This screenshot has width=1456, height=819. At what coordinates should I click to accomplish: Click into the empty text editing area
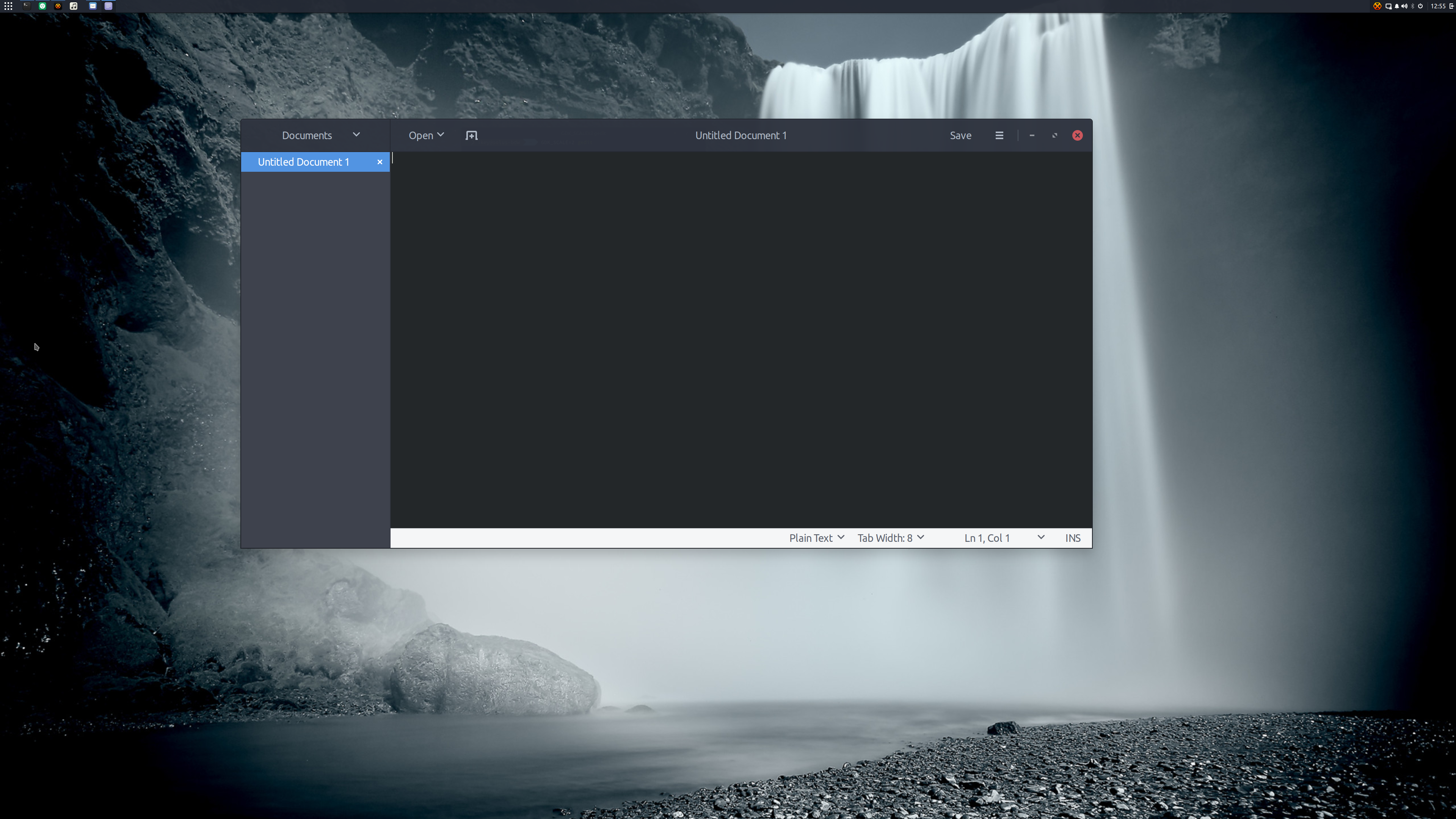pos(741,340)
